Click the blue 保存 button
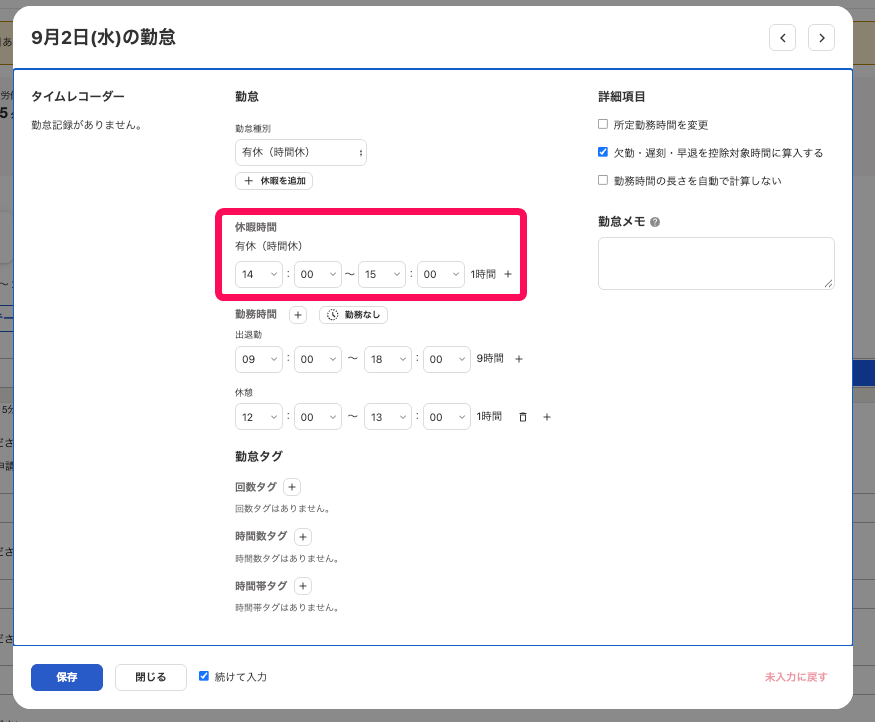This screenshot has height=722, width=875. 67,677
